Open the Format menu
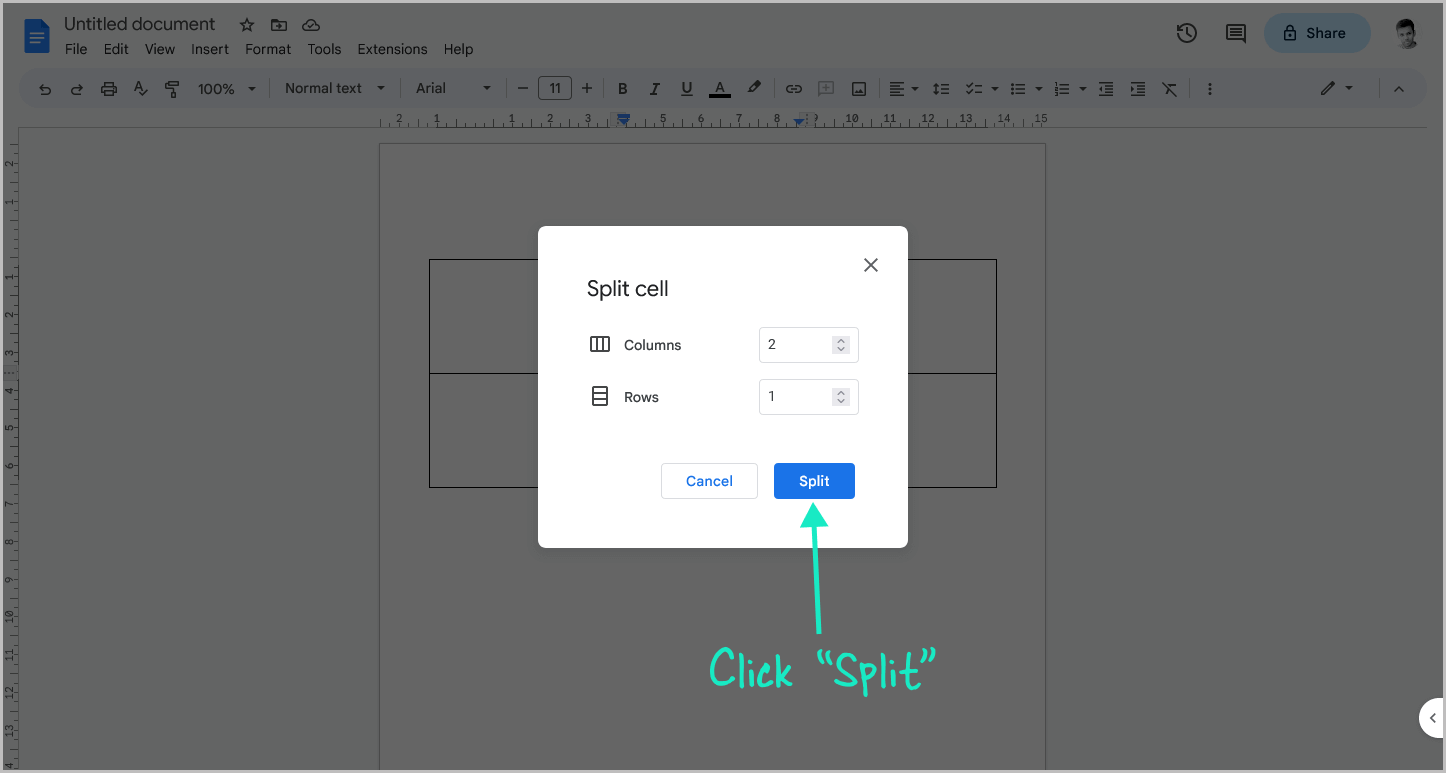This screenshot has height=773, width=1446. (x=267, y=48)
